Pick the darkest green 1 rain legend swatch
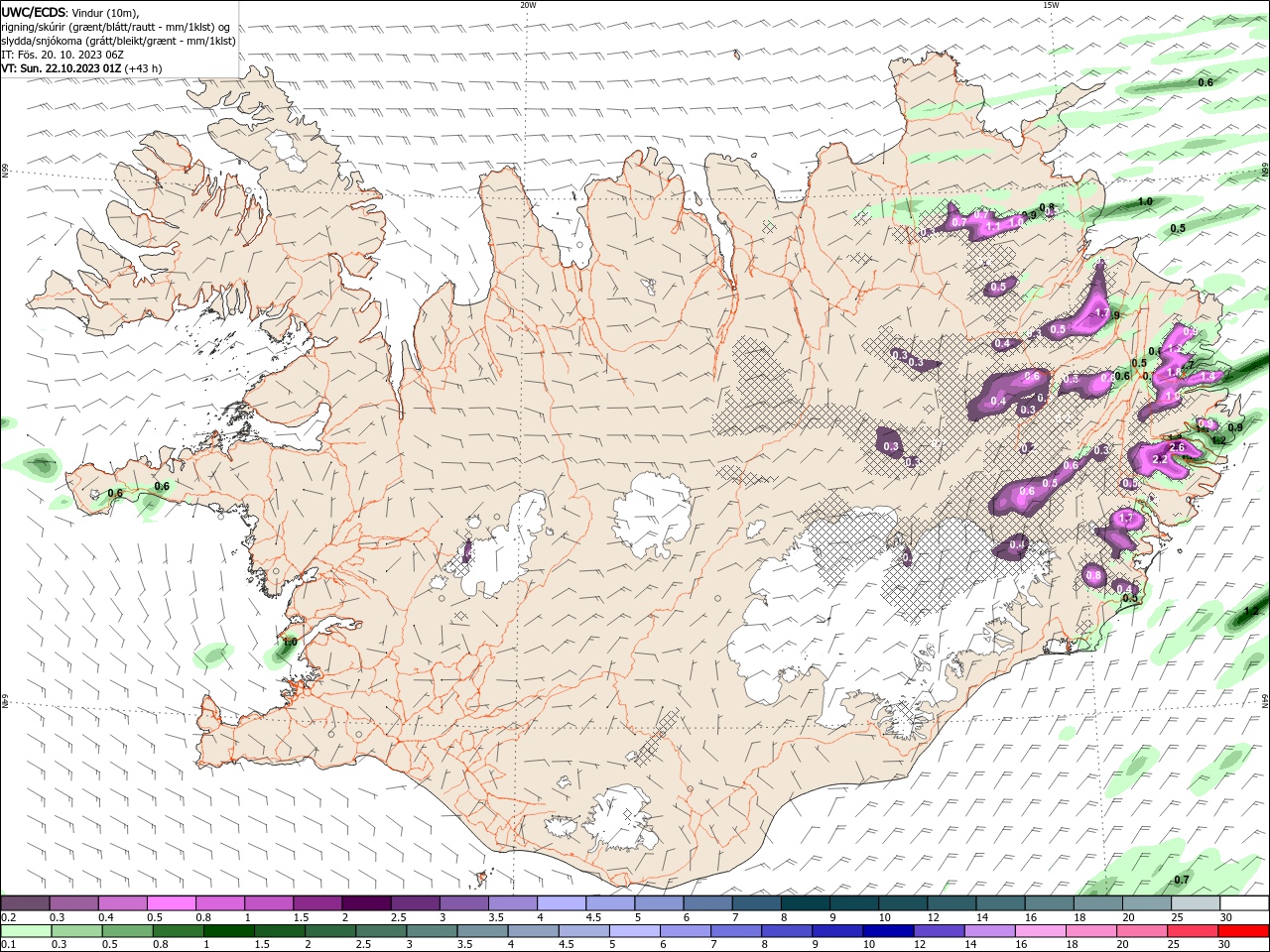This screenshot has height=952, width=1270. pyautogui.click(x=229, y=931)
